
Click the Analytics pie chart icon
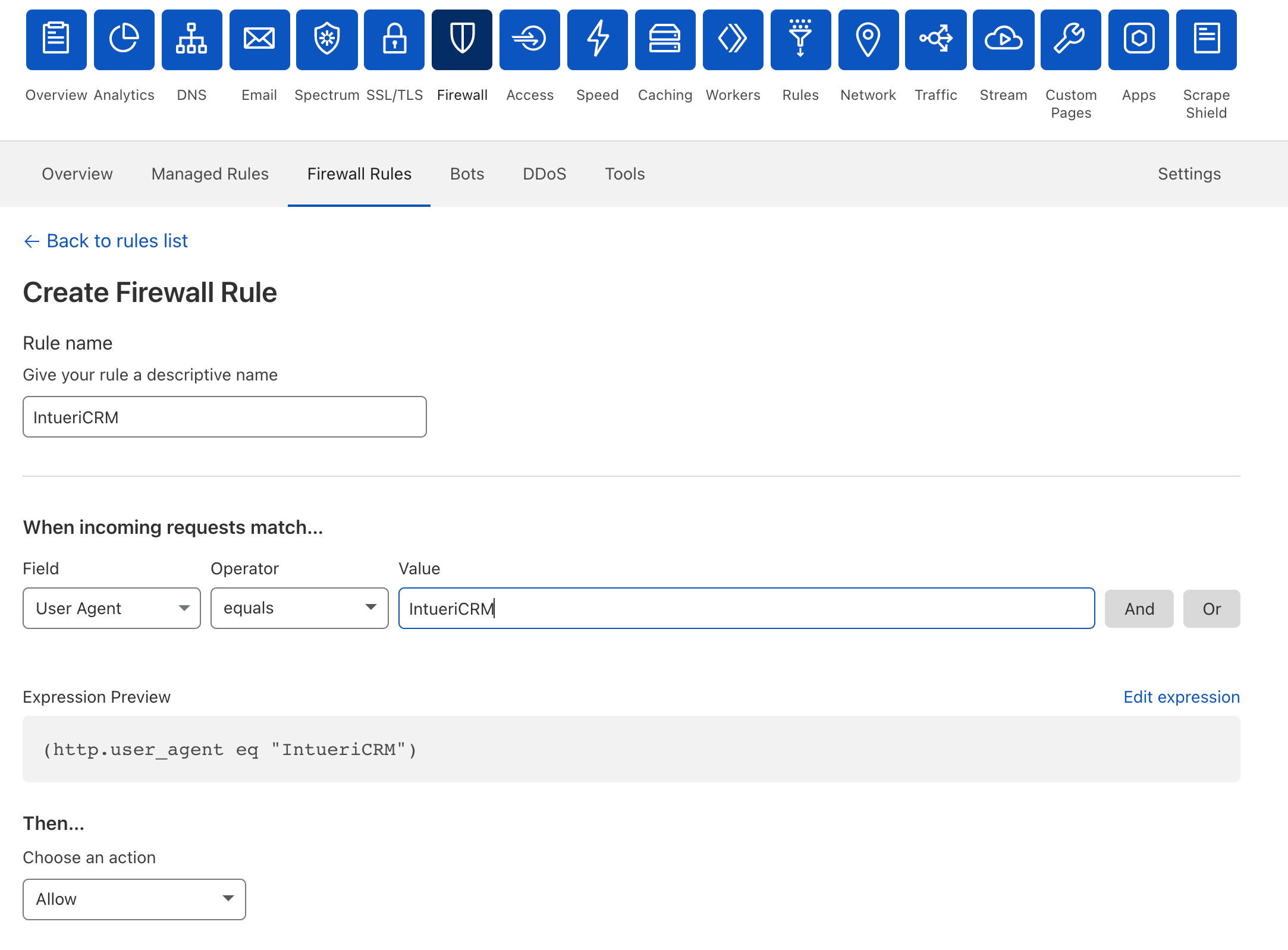pyautogui.click(x=124, y=40)
